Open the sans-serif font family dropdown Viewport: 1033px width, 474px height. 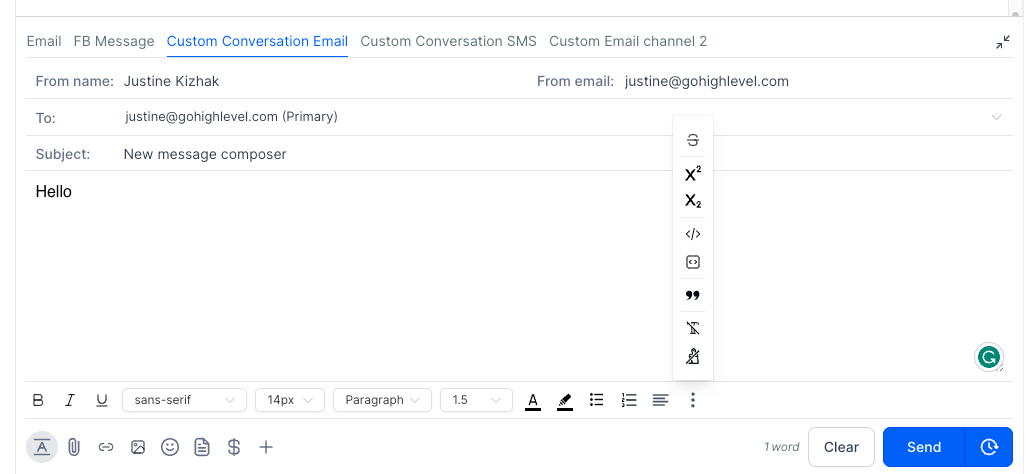(184, 400)
